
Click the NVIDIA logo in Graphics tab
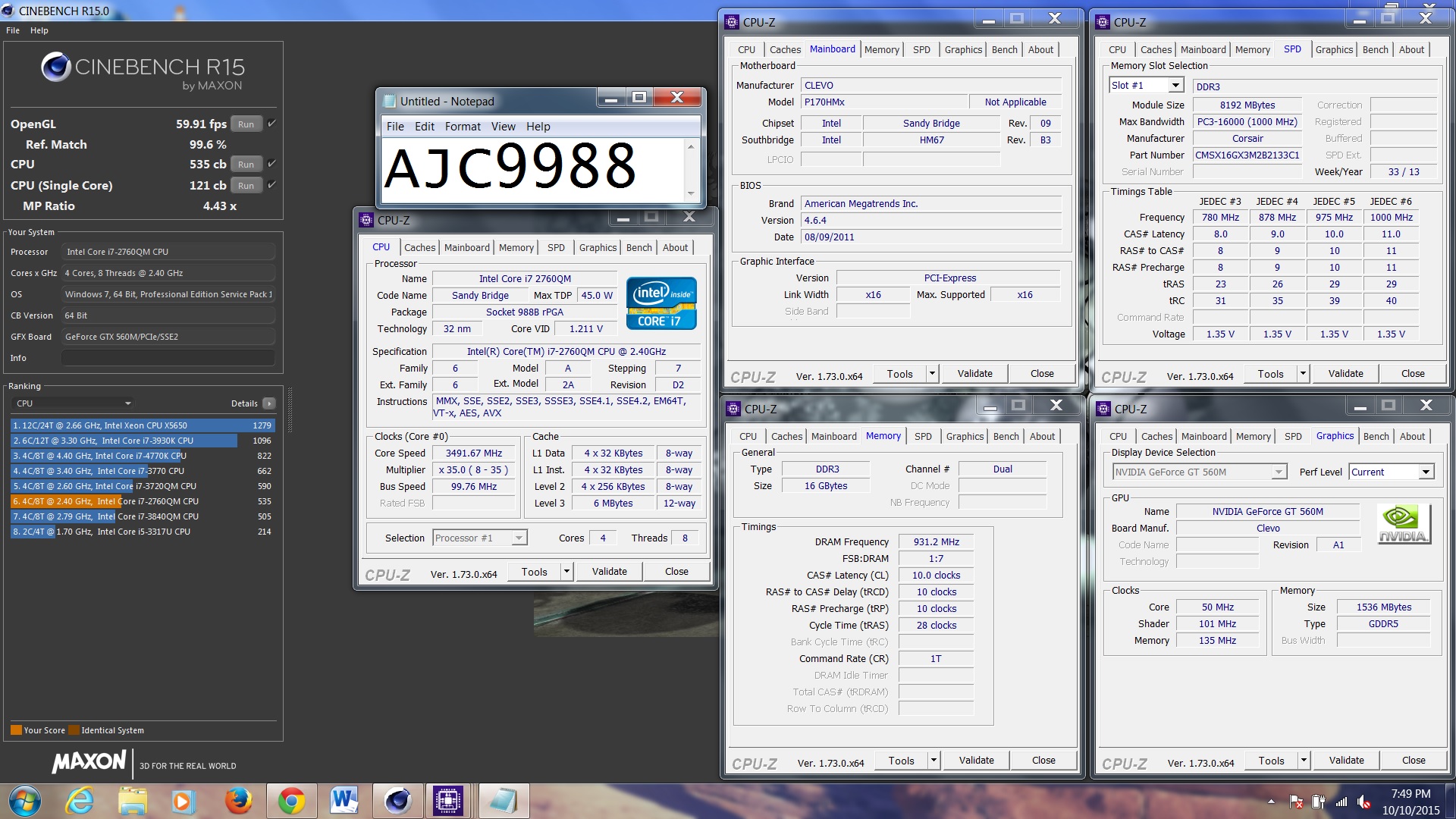pos(1404,524)
